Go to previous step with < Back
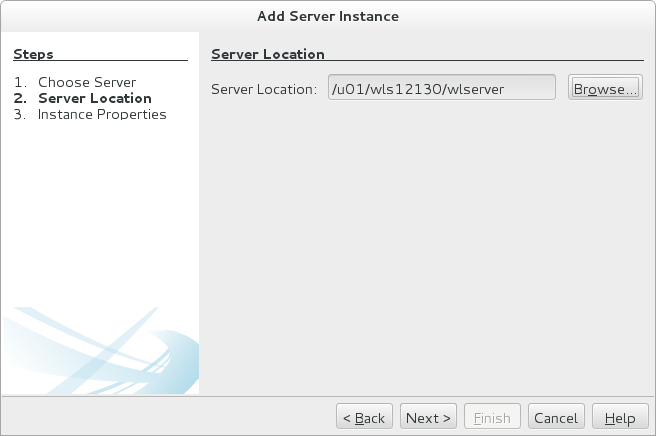The image size is (656, 436). (x=362, y=418)
